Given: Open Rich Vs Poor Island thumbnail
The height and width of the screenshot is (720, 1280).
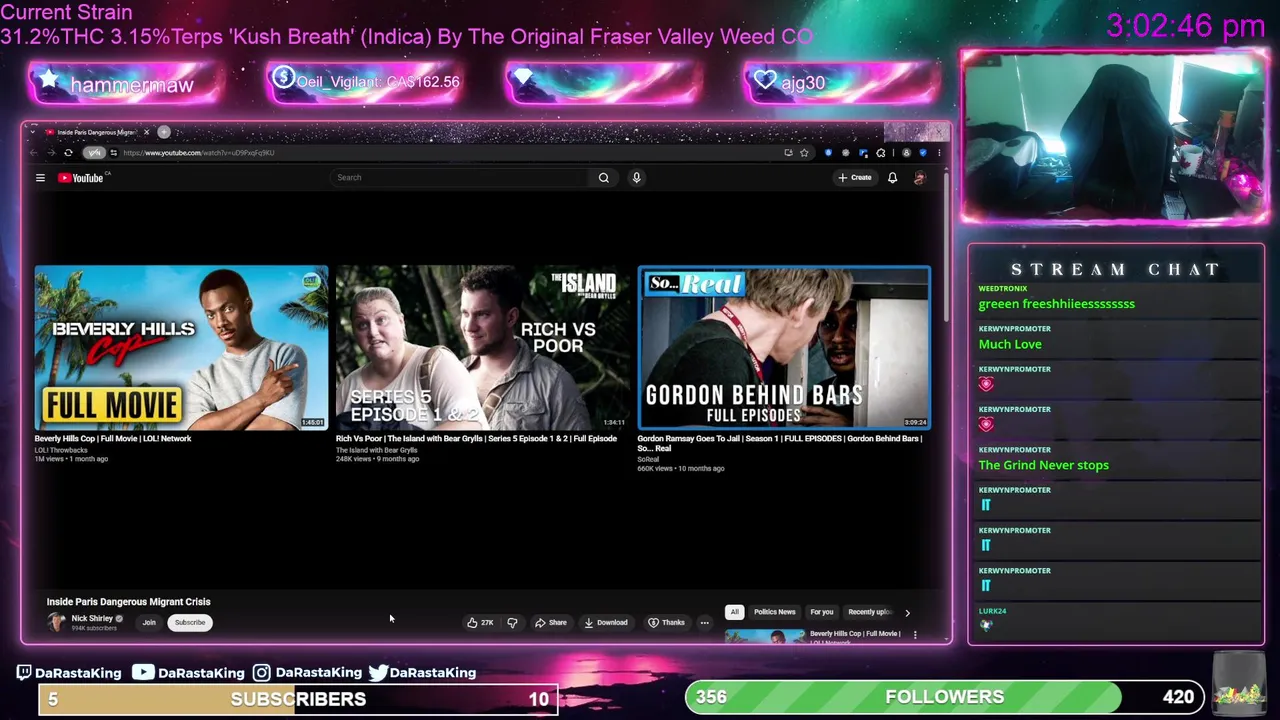Looking at the screenshot, I should coord(483,347).
